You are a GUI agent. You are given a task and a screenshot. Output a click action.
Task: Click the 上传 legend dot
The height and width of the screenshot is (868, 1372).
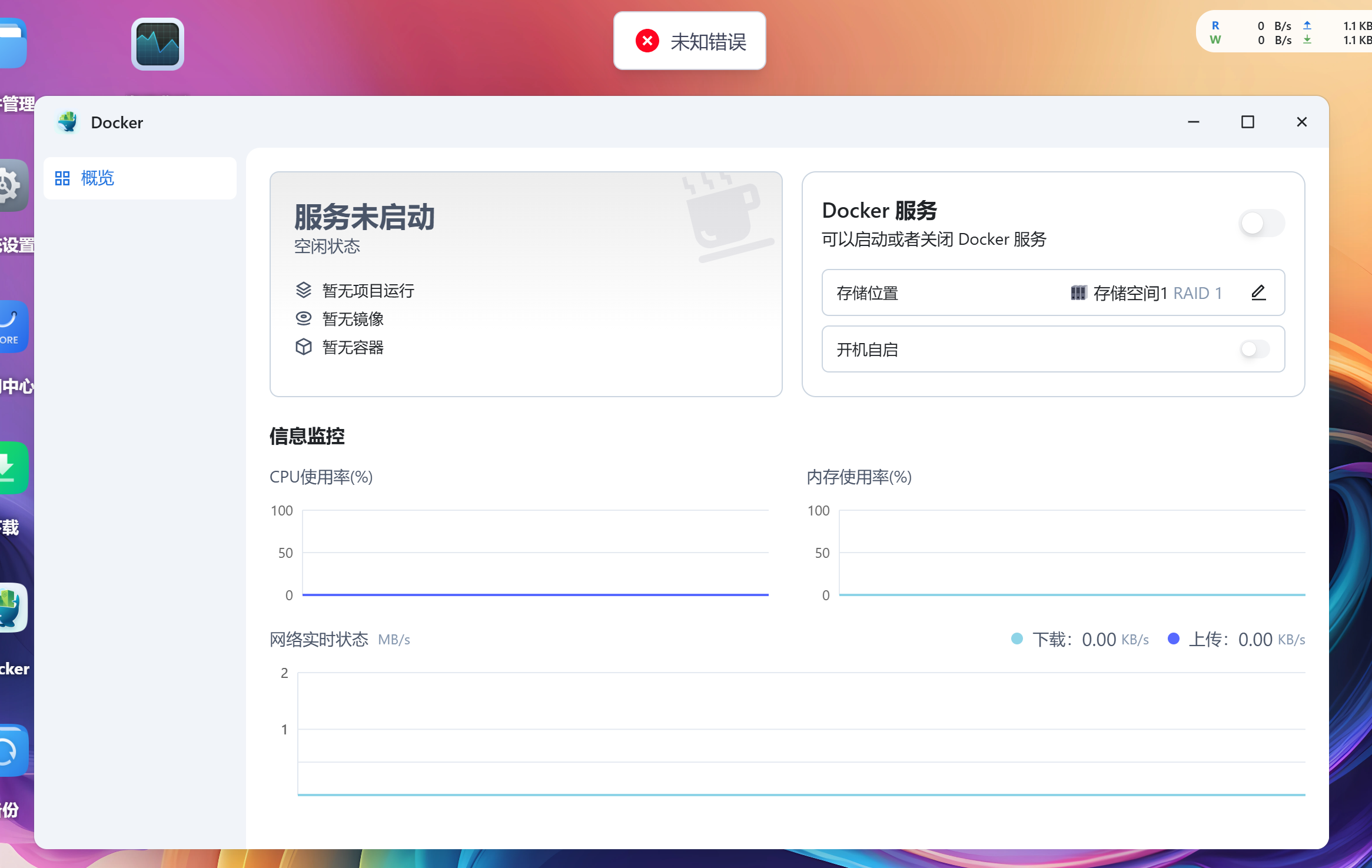(1174, 639)
